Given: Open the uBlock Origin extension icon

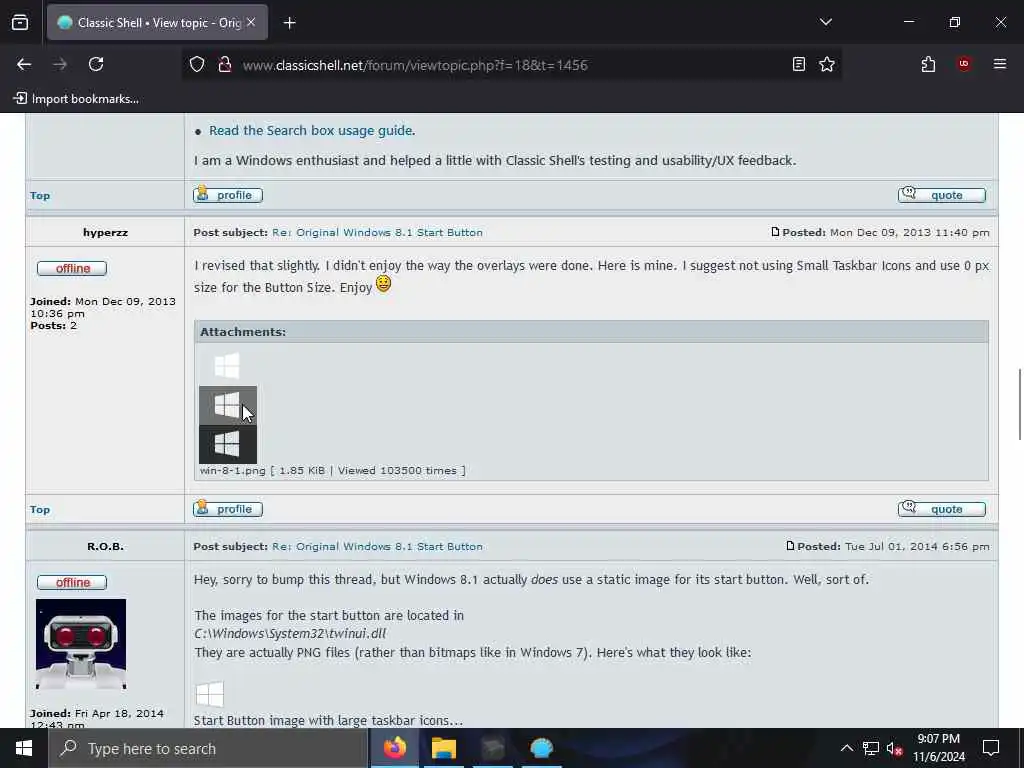Looking at the screenshot, I should pyautogui.click(x=964, y=64).
